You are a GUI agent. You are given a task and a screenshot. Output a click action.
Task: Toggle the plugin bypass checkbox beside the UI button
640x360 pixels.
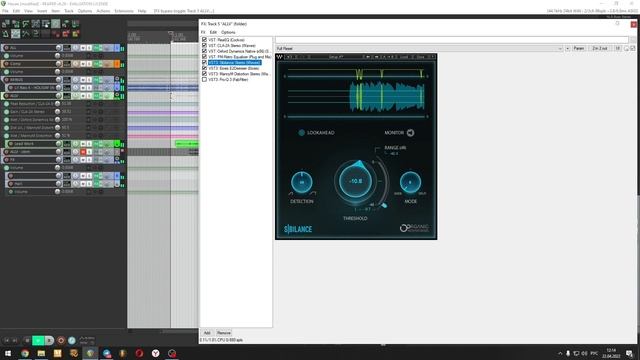click(x=633, y=49)
